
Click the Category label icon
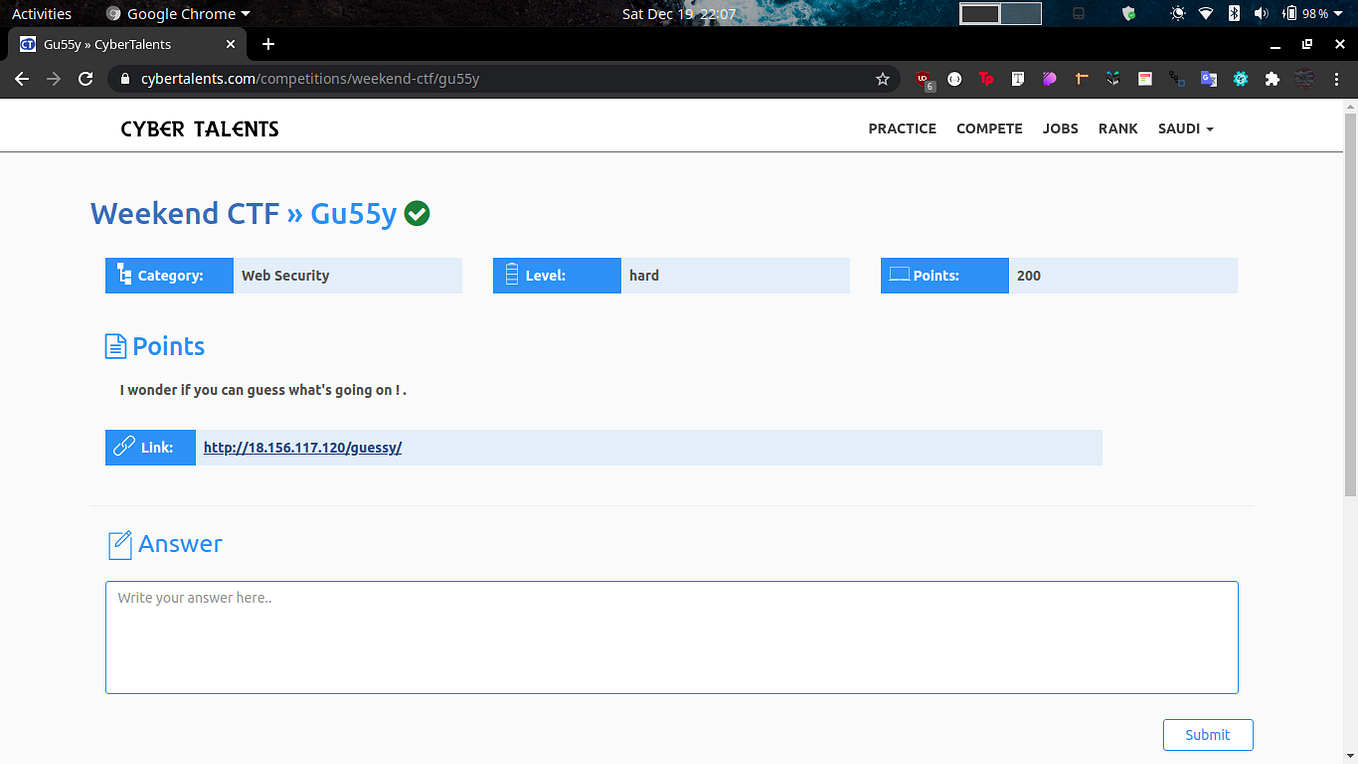125,275
